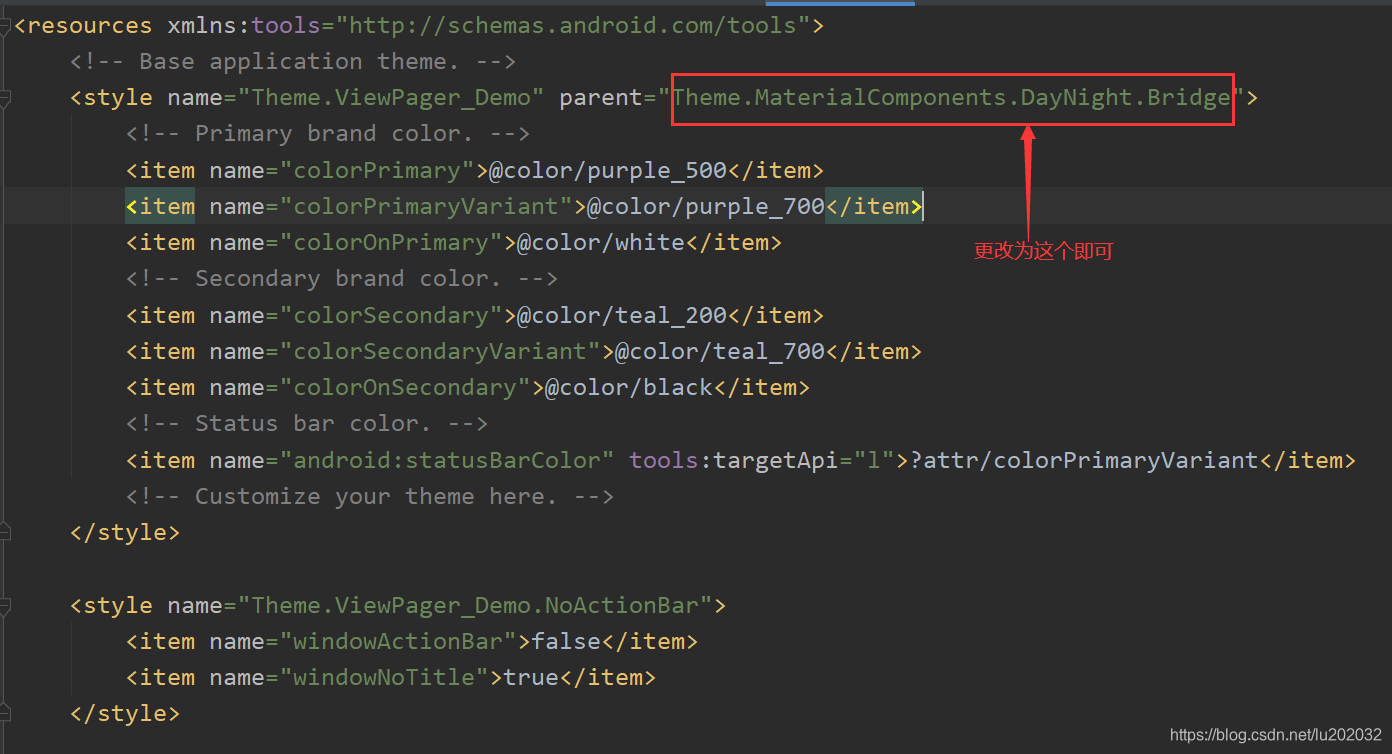The image size is (1392, 754).
Task: Click the "colorOnSecondary" attribute name
Action: [x=405, y=388]
